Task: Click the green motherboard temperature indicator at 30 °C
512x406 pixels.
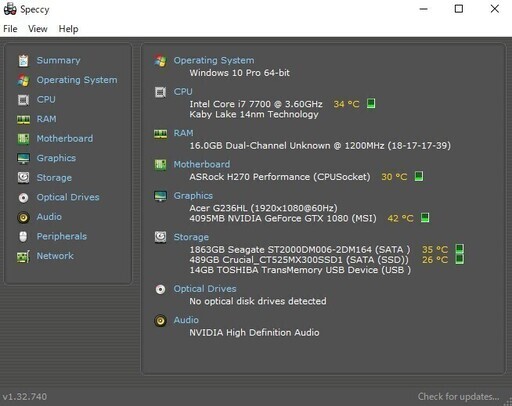Action: point(419,176)
